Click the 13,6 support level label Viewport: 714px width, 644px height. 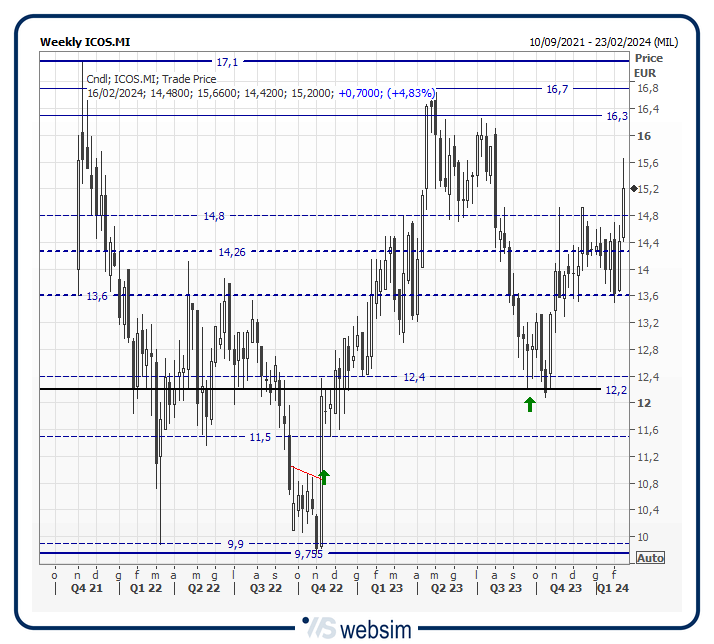click(x=97, y=296)
